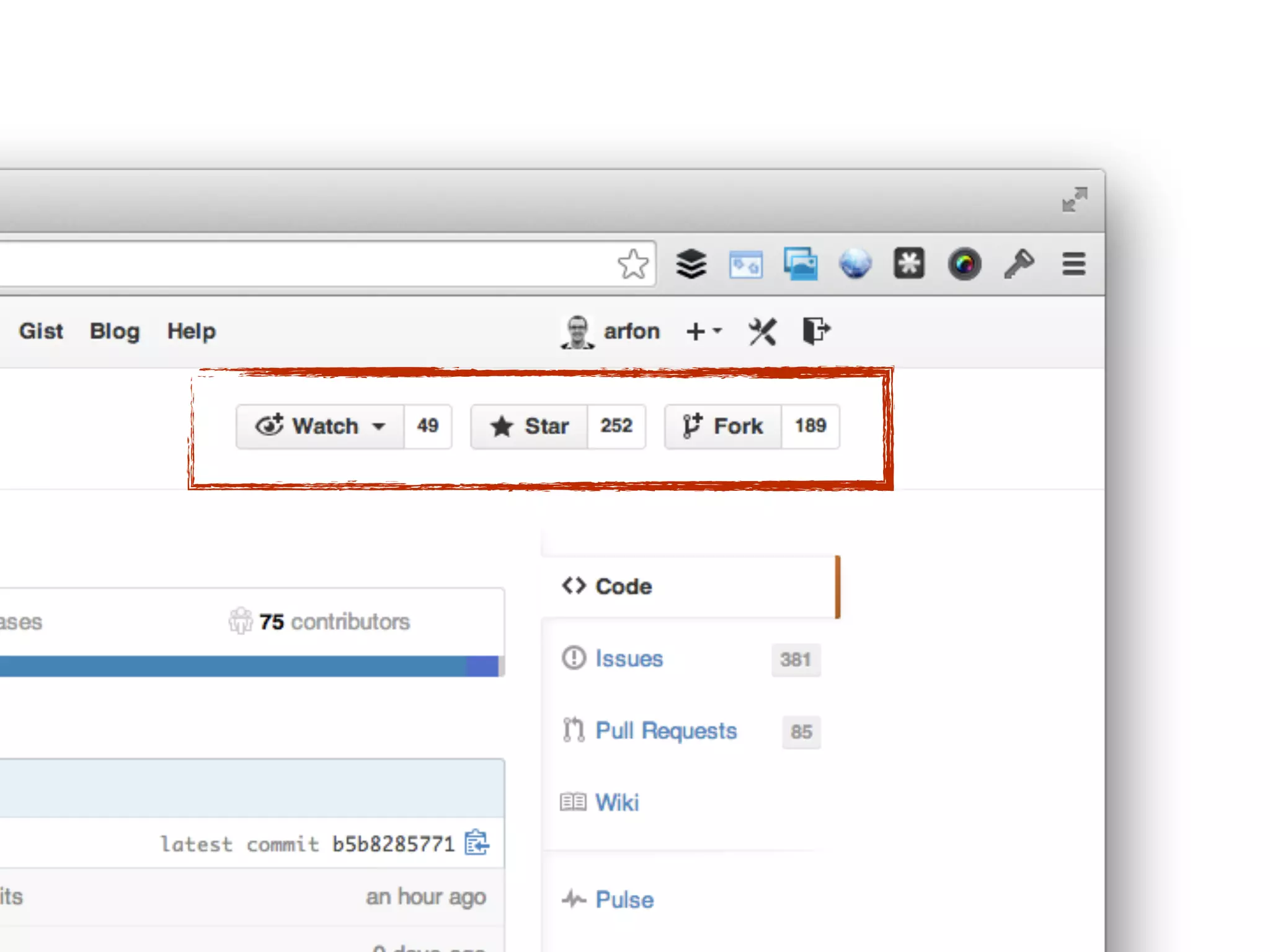Screen dimensions: 1270x952
Task: Toggle fullscreen with the expand arrows
Action: [x=1074, y=200]
